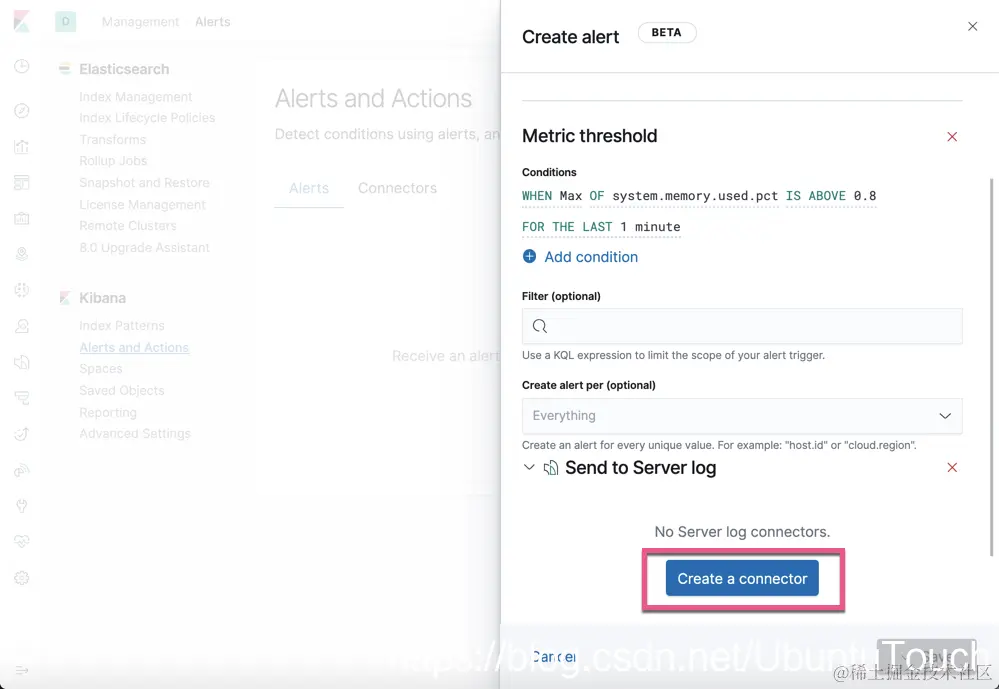Click the Server log icon beside action title
999x689 pixels.
(551, 468)
